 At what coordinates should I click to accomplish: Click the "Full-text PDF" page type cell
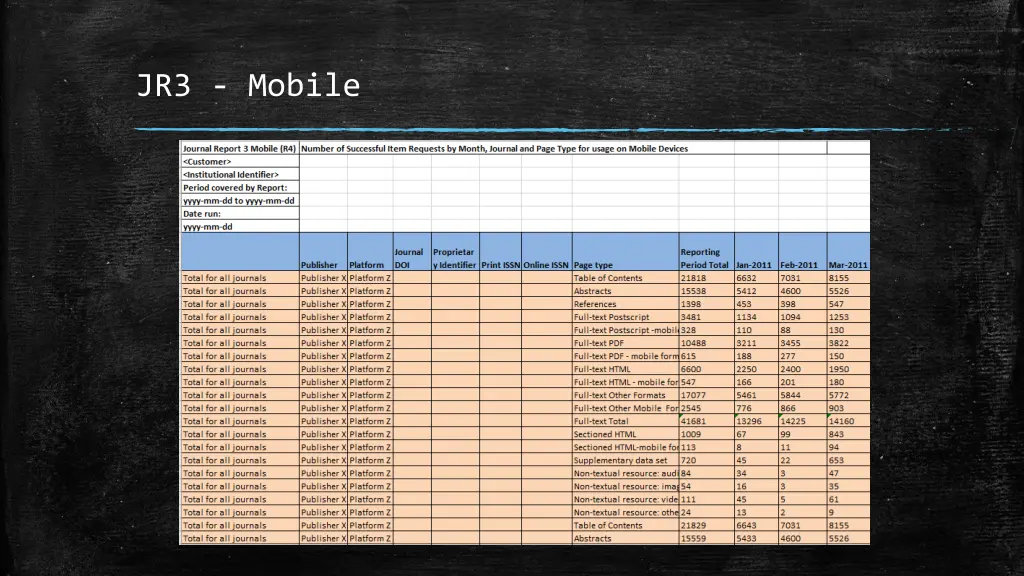[x=625, y=343]
